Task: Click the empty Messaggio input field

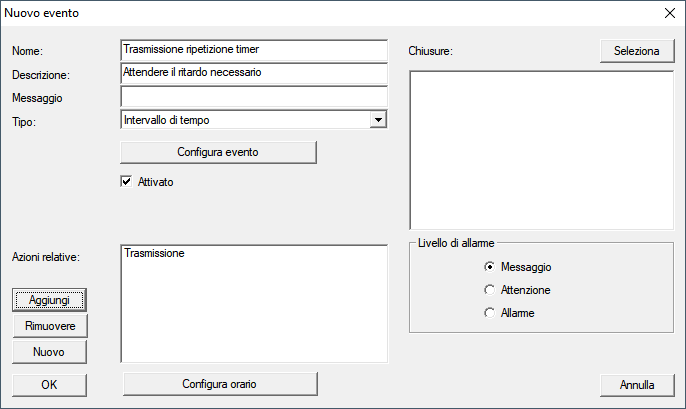Action: click(x=253, y=97)
